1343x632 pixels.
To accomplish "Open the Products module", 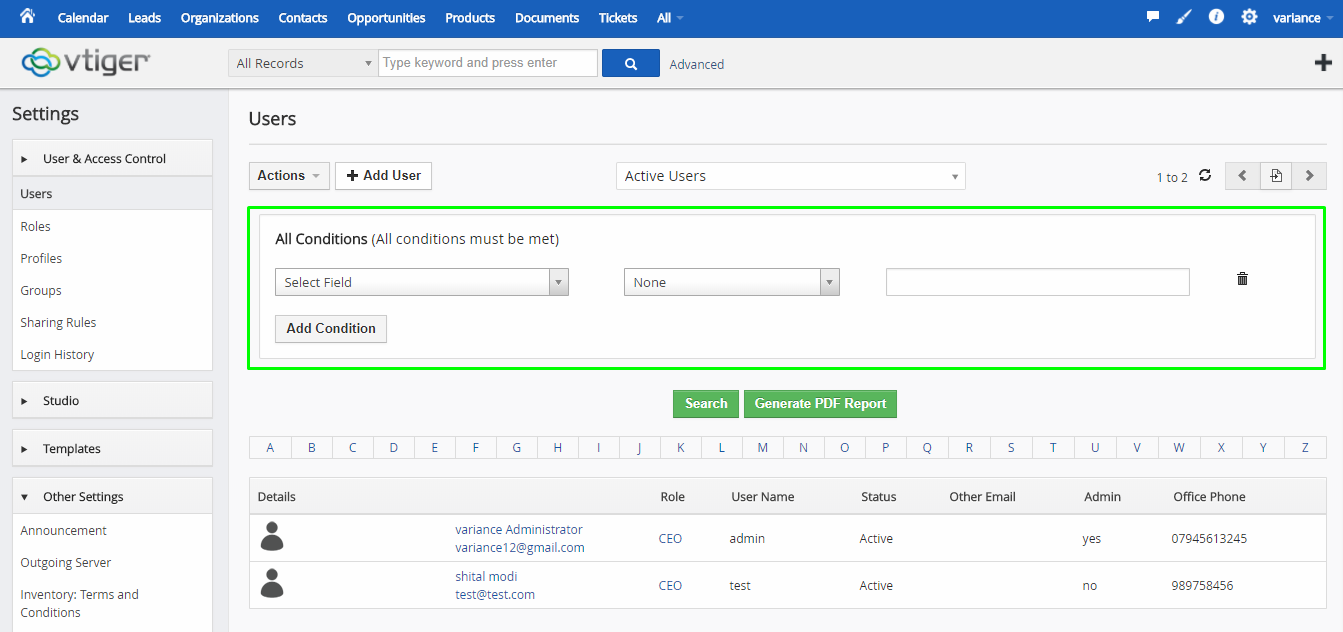I will tap(470, 18).
